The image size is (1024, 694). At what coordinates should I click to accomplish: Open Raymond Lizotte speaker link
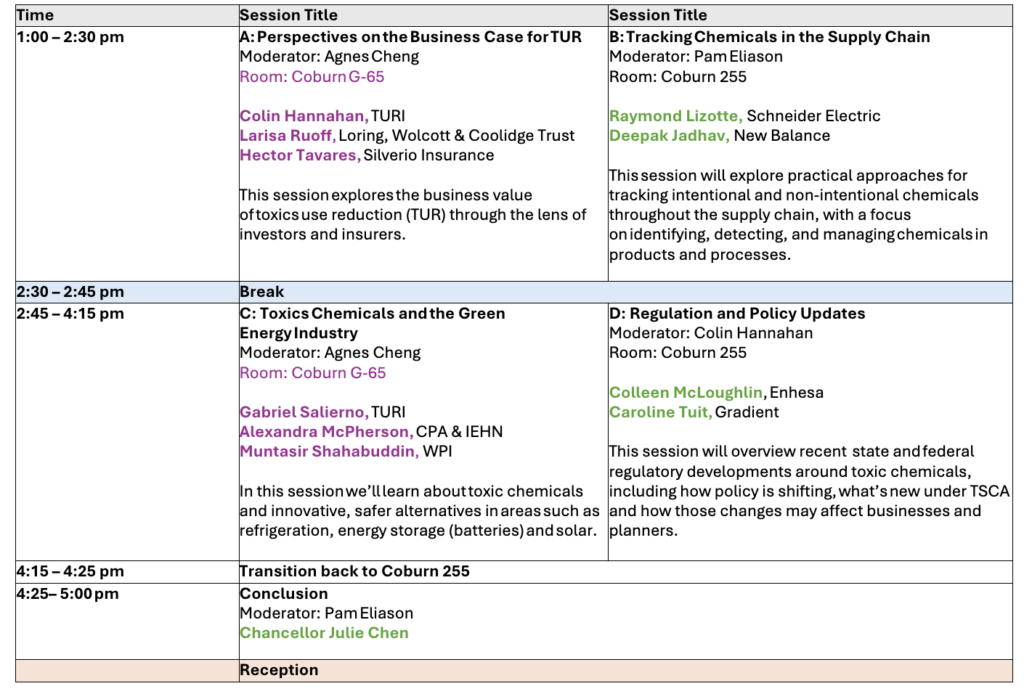675,116
